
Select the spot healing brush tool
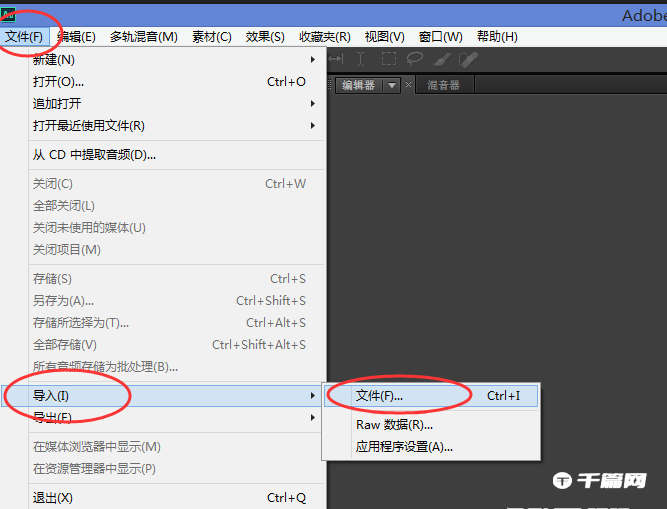click(x=468, y=59)
